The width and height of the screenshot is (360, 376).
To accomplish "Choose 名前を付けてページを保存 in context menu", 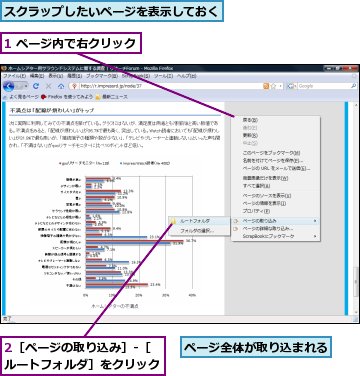I will 275,161.
